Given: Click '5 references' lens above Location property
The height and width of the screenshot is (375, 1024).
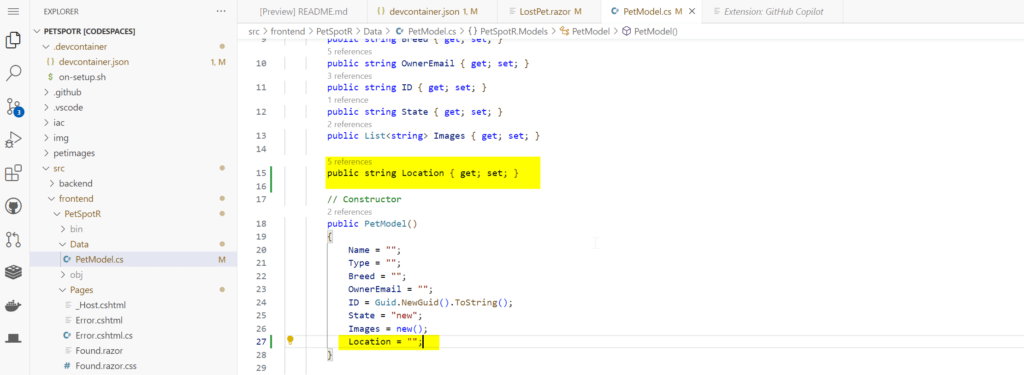Looking at the screenshot, I should pyautogui.click(x=349, y=161).
